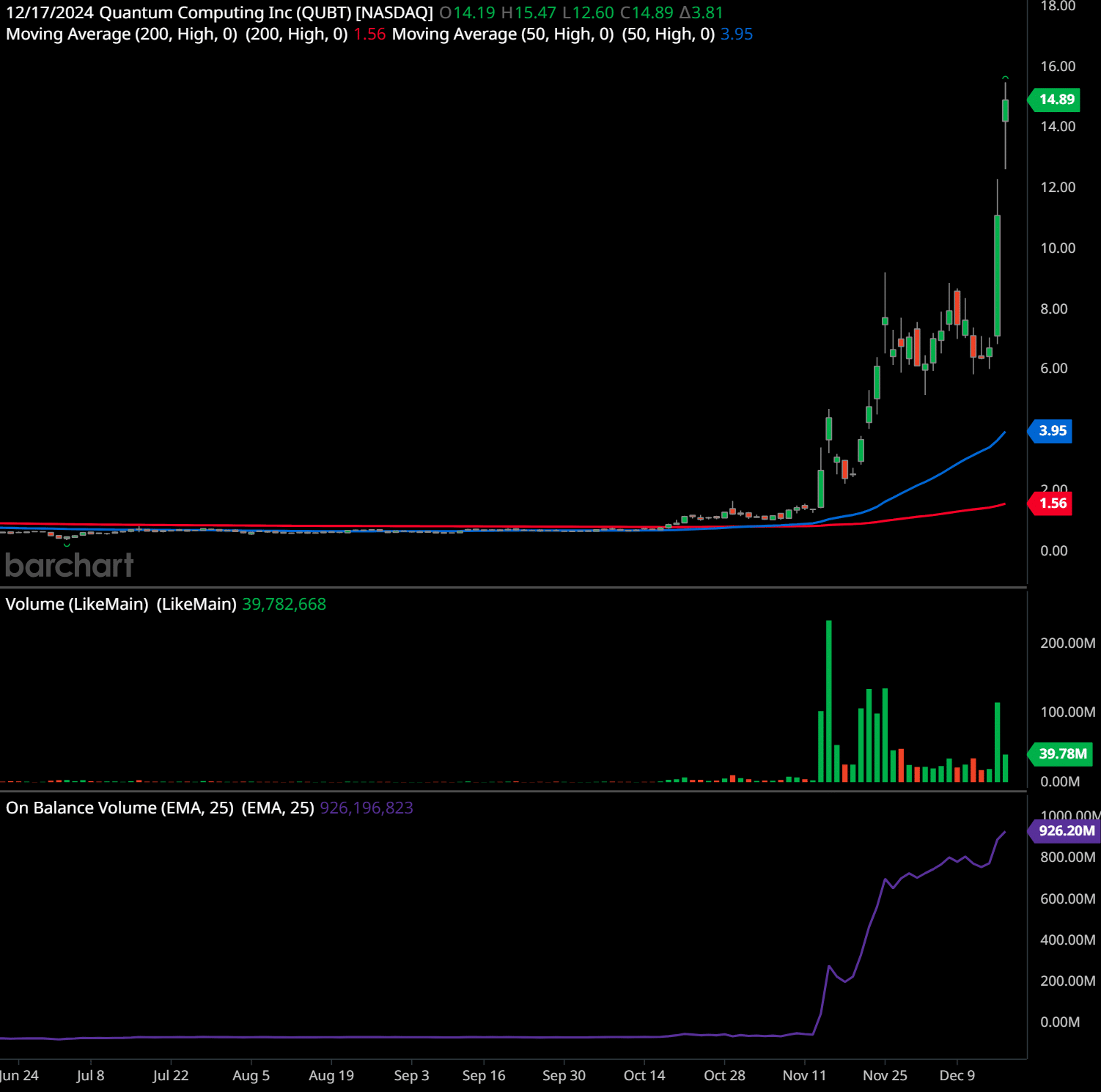
Task: Click the 100.00M volume axis label
Action: coord(1068,712)
